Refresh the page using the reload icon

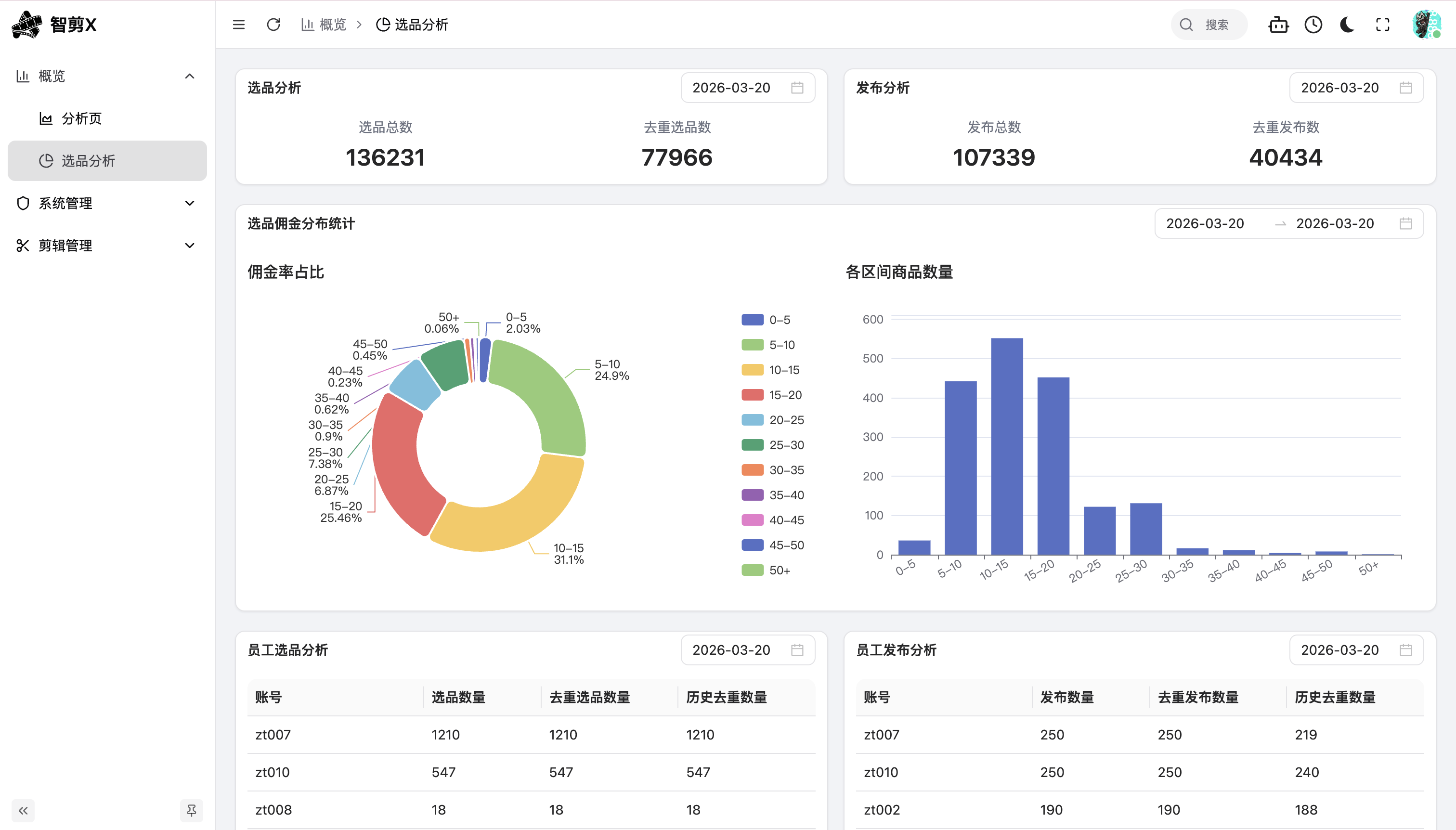273,25
